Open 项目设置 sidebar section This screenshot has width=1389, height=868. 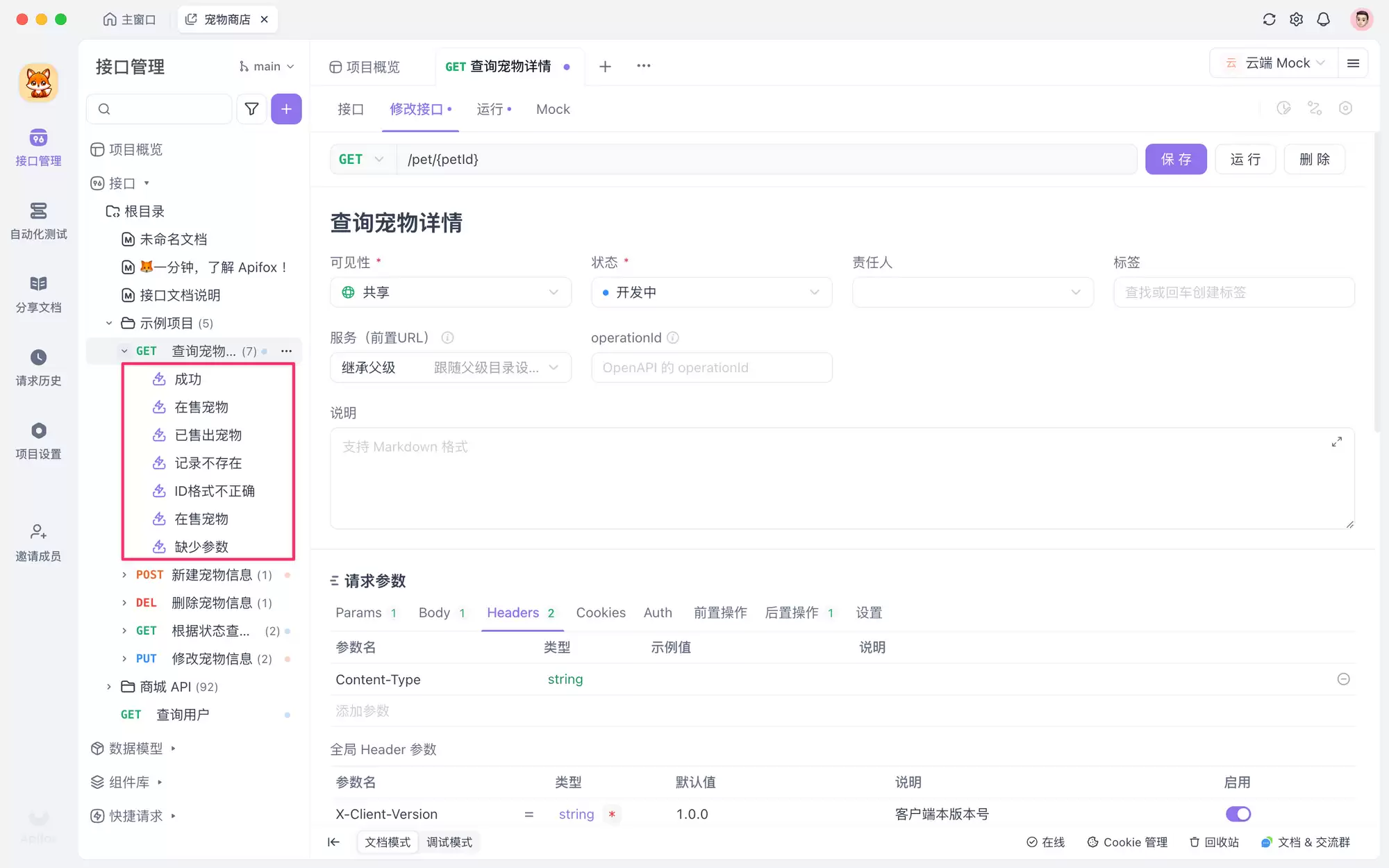tap(38, 441)
